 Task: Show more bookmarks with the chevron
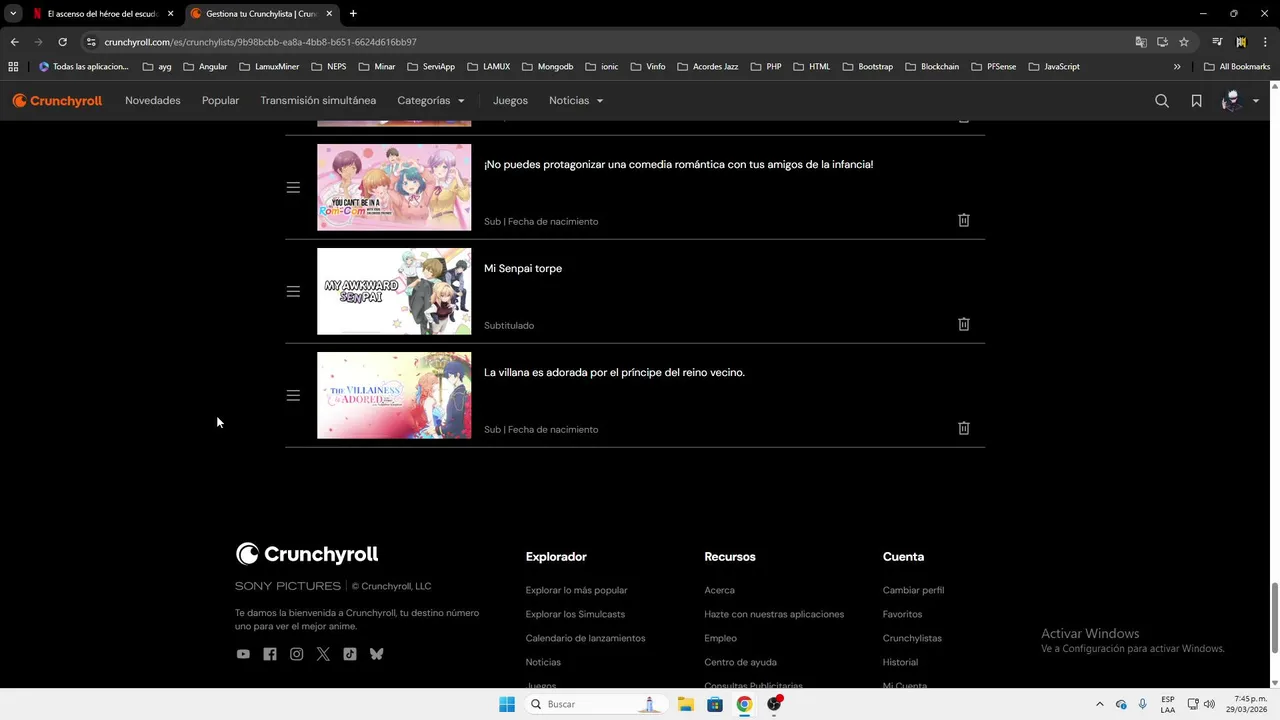1177,67
